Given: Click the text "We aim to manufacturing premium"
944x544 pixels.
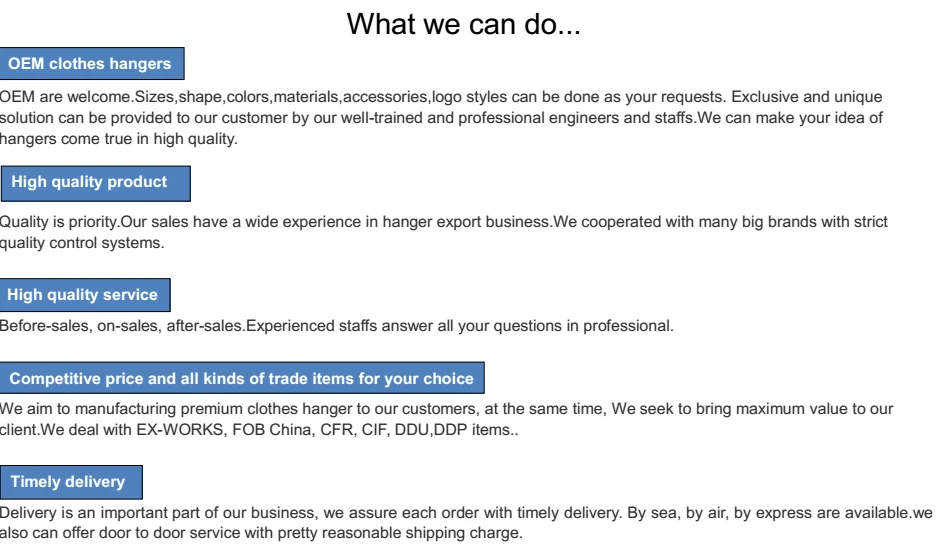Looking at the screenshot, I should [120, 409].
